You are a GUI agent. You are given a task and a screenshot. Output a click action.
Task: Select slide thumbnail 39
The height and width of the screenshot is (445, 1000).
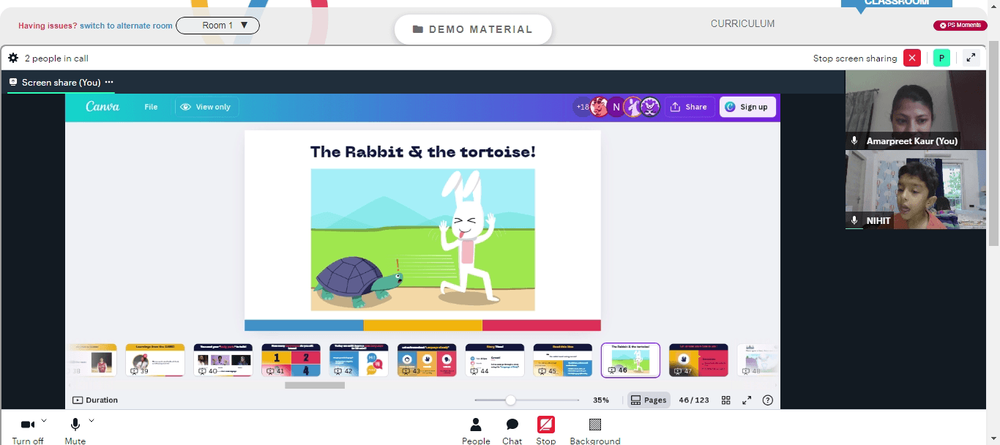[x=155, y=360]
